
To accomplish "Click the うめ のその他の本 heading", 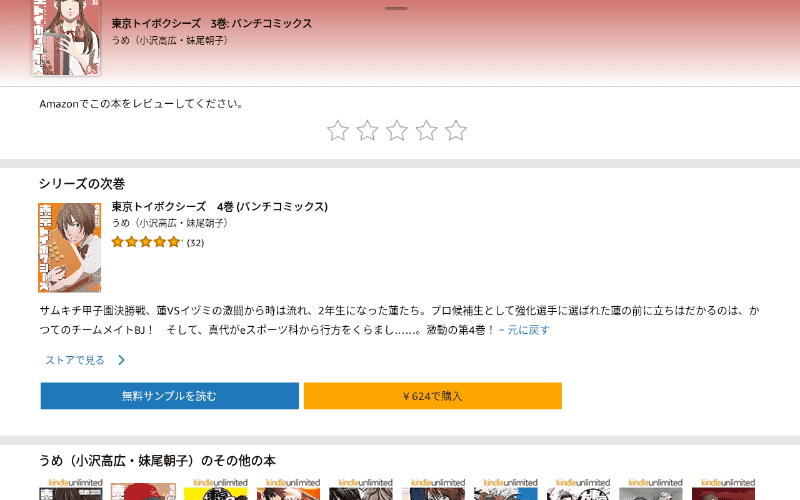I will click(157, 461).
